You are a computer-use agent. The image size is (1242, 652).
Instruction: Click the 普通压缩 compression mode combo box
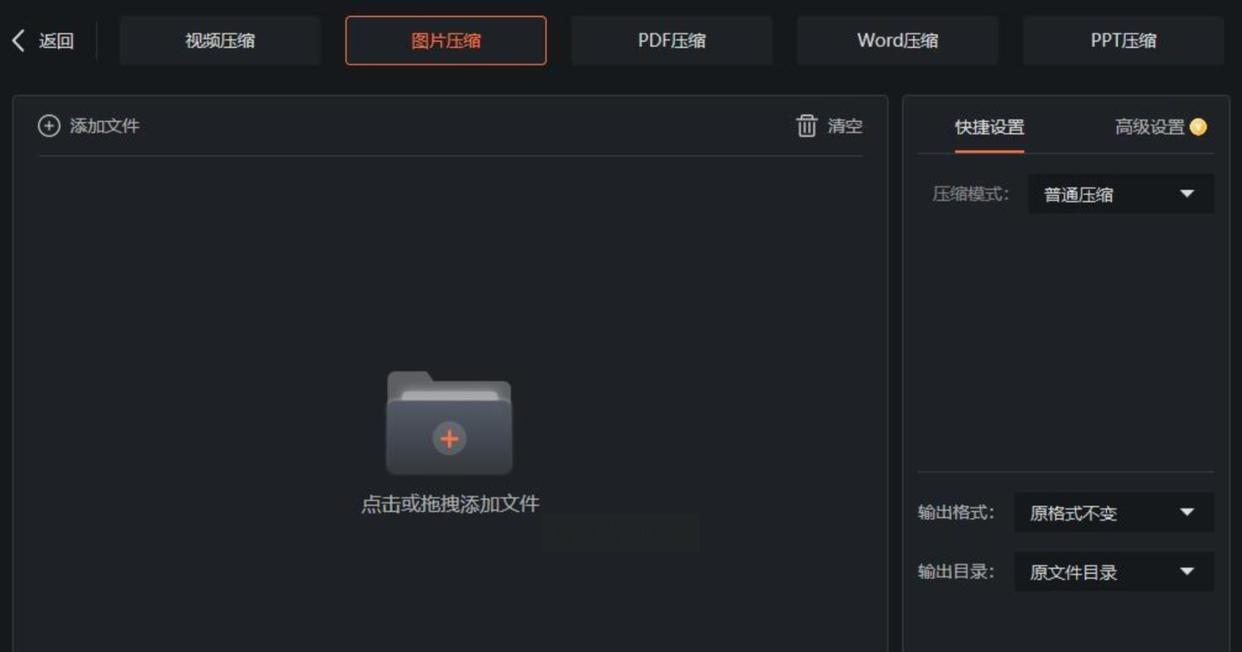[x=1121, y=194]
